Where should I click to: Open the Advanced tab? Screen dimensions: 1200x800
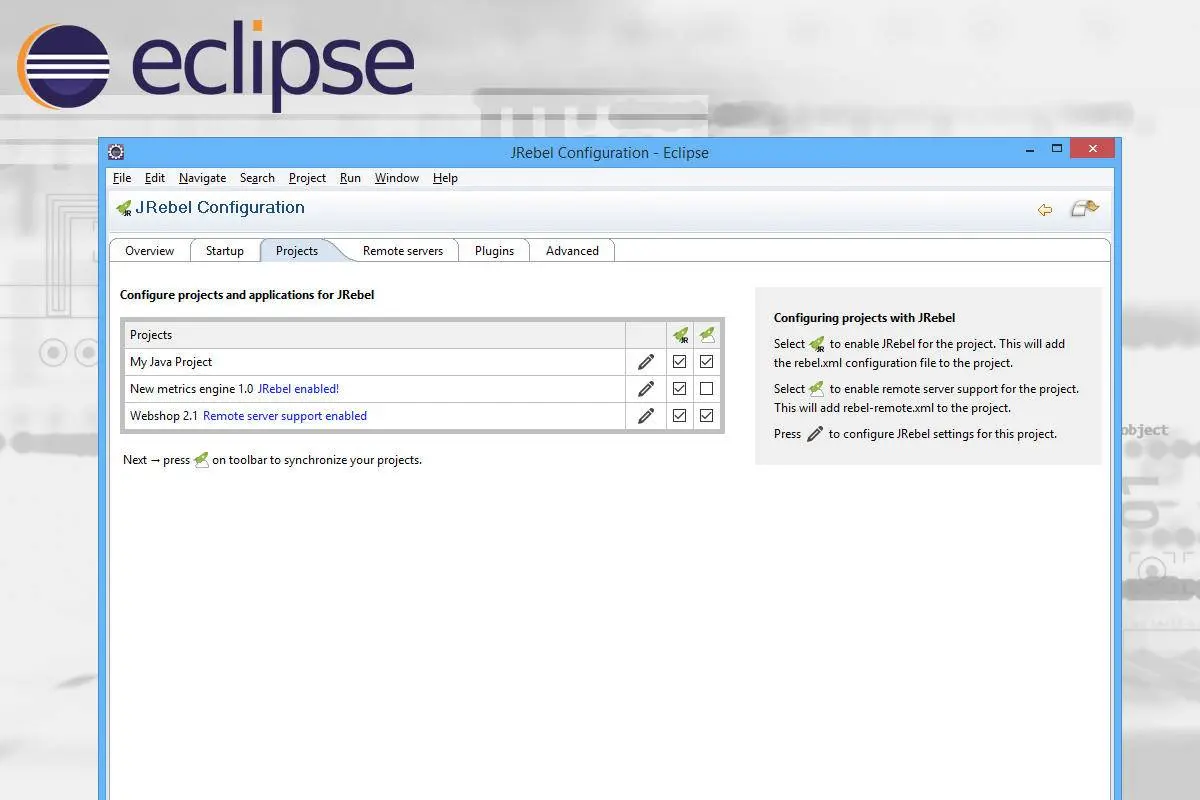click(572, 251)
